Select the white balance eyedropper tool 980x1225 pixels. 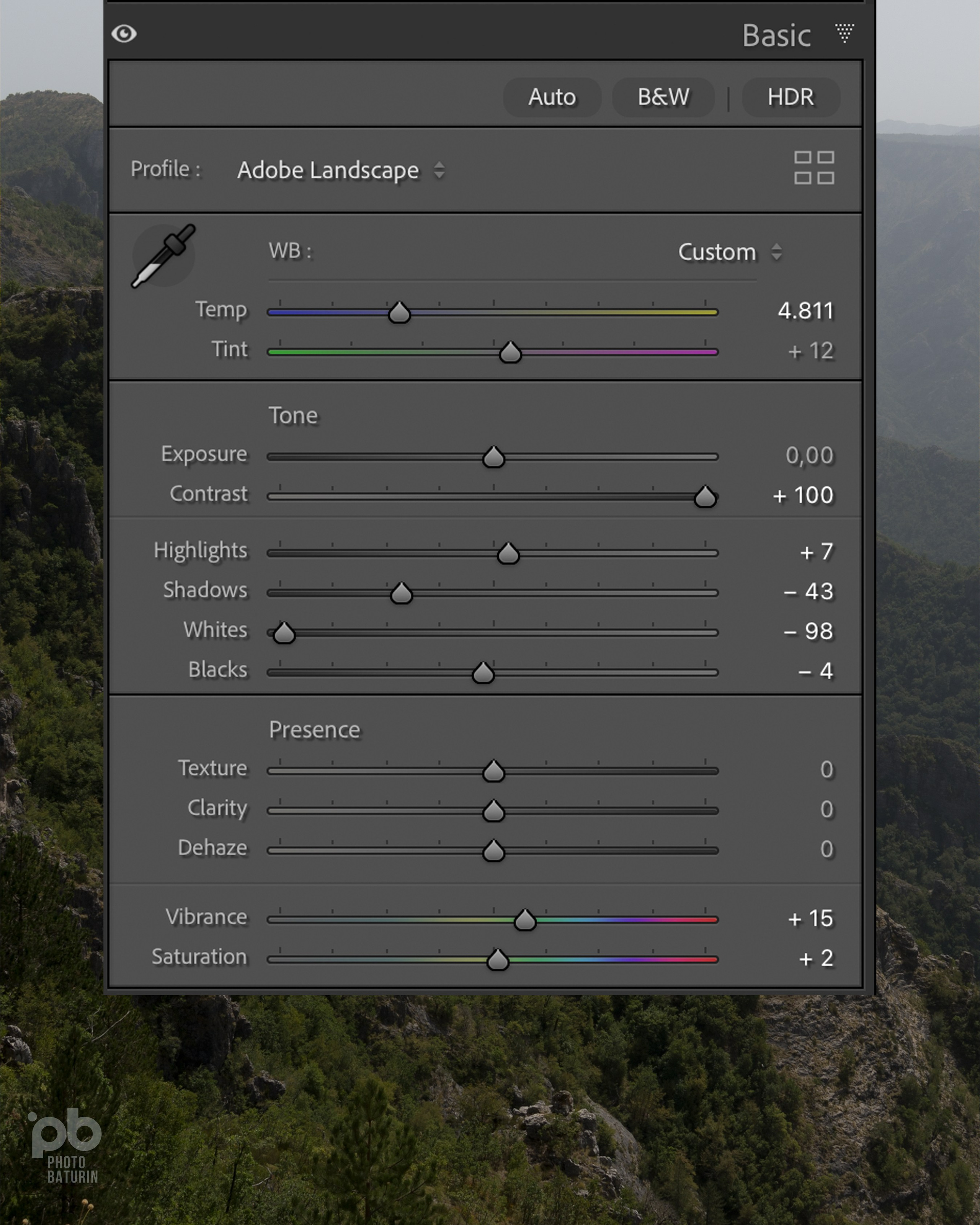point(163,256)
